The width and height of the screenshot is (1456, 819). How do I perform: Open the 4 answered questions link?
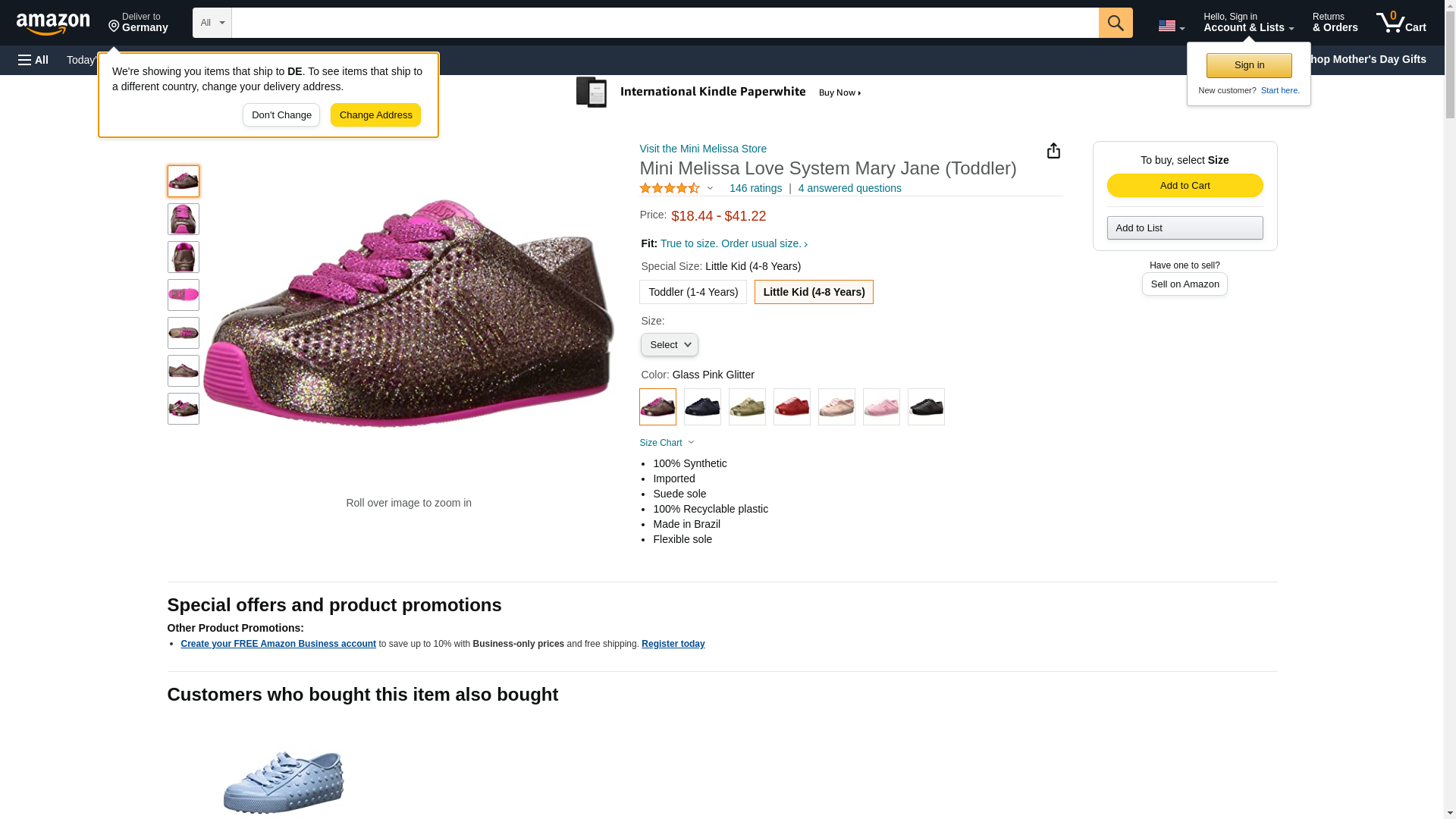(x=849, y=188)
